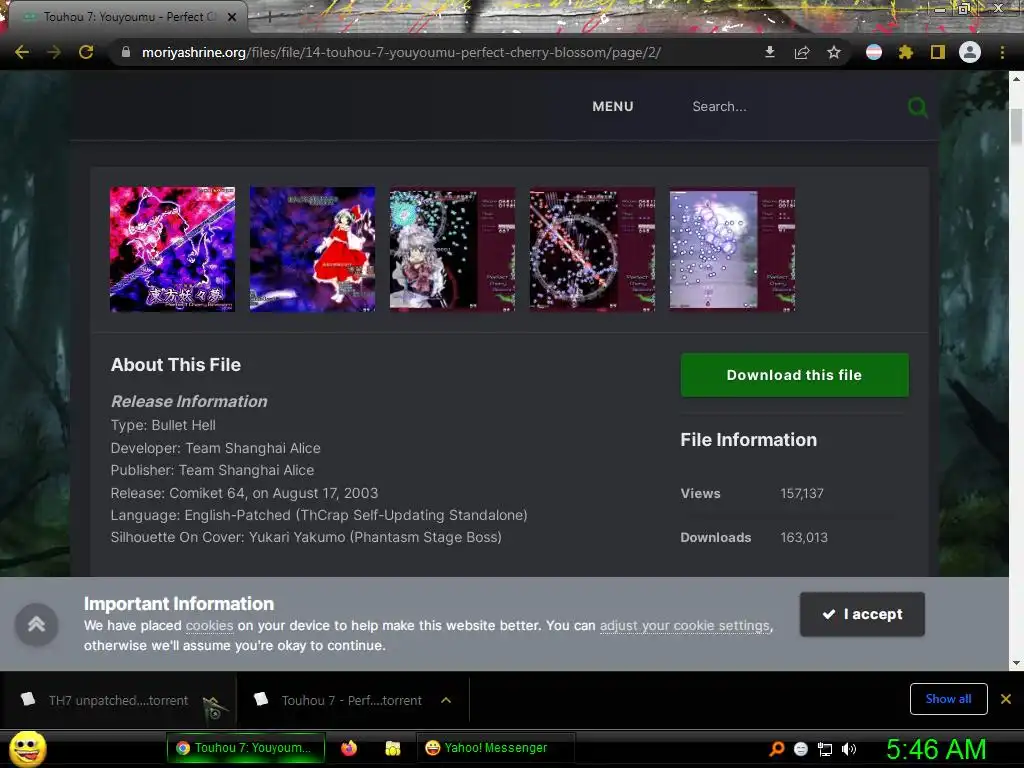1024x768 pixels.
Task: Click the Language: English-Patched line
Action: click(x=319, y=515)
